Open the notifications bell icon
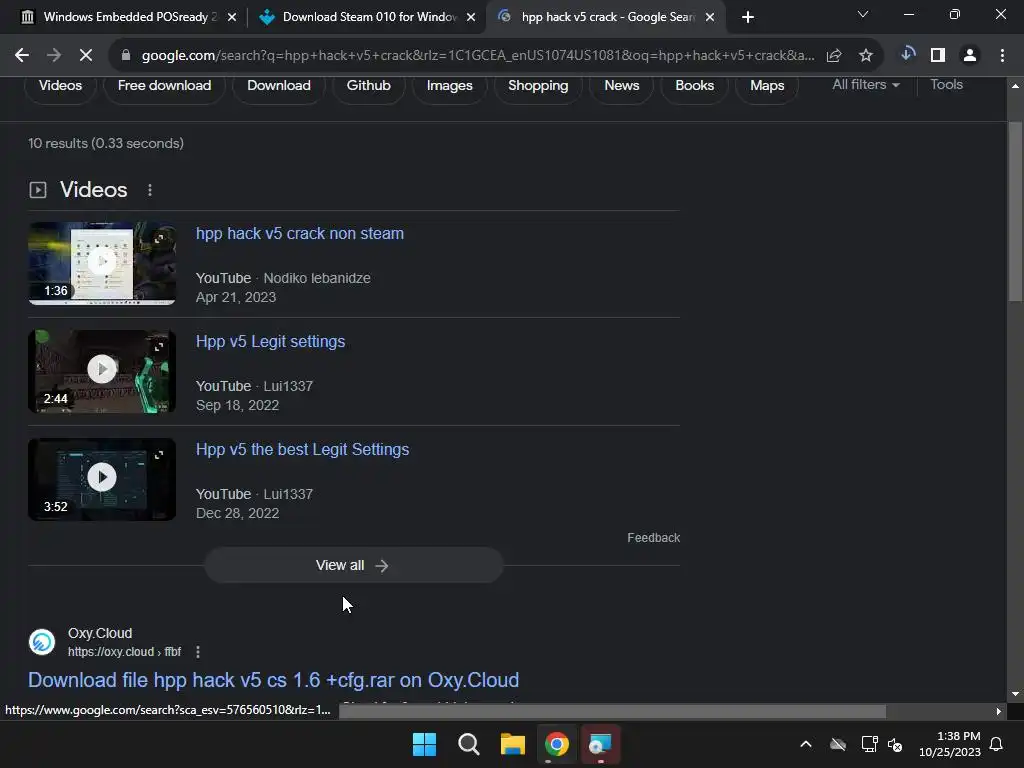 click(x=997, y=744)
